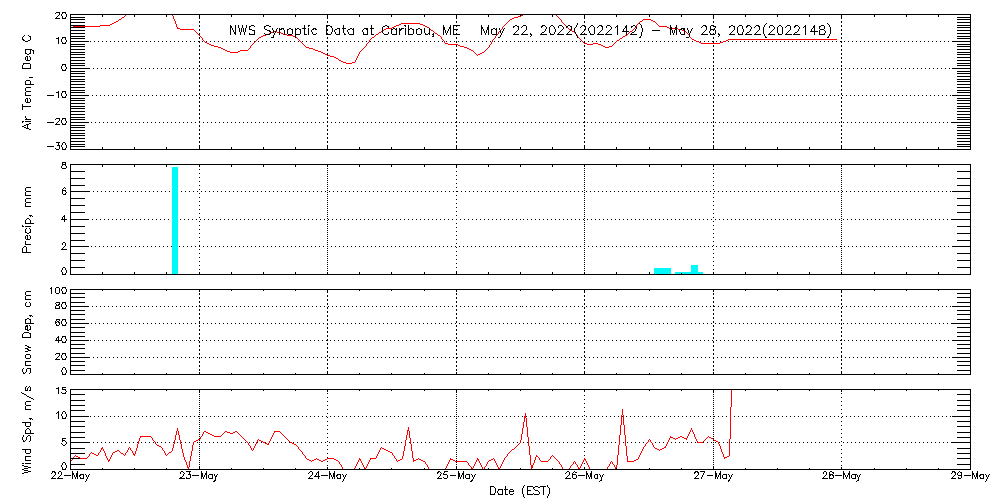Select the 27-May date tick label
Image resolution: width=1000 pixels, height=500 pixels.
tap(713, 477)
